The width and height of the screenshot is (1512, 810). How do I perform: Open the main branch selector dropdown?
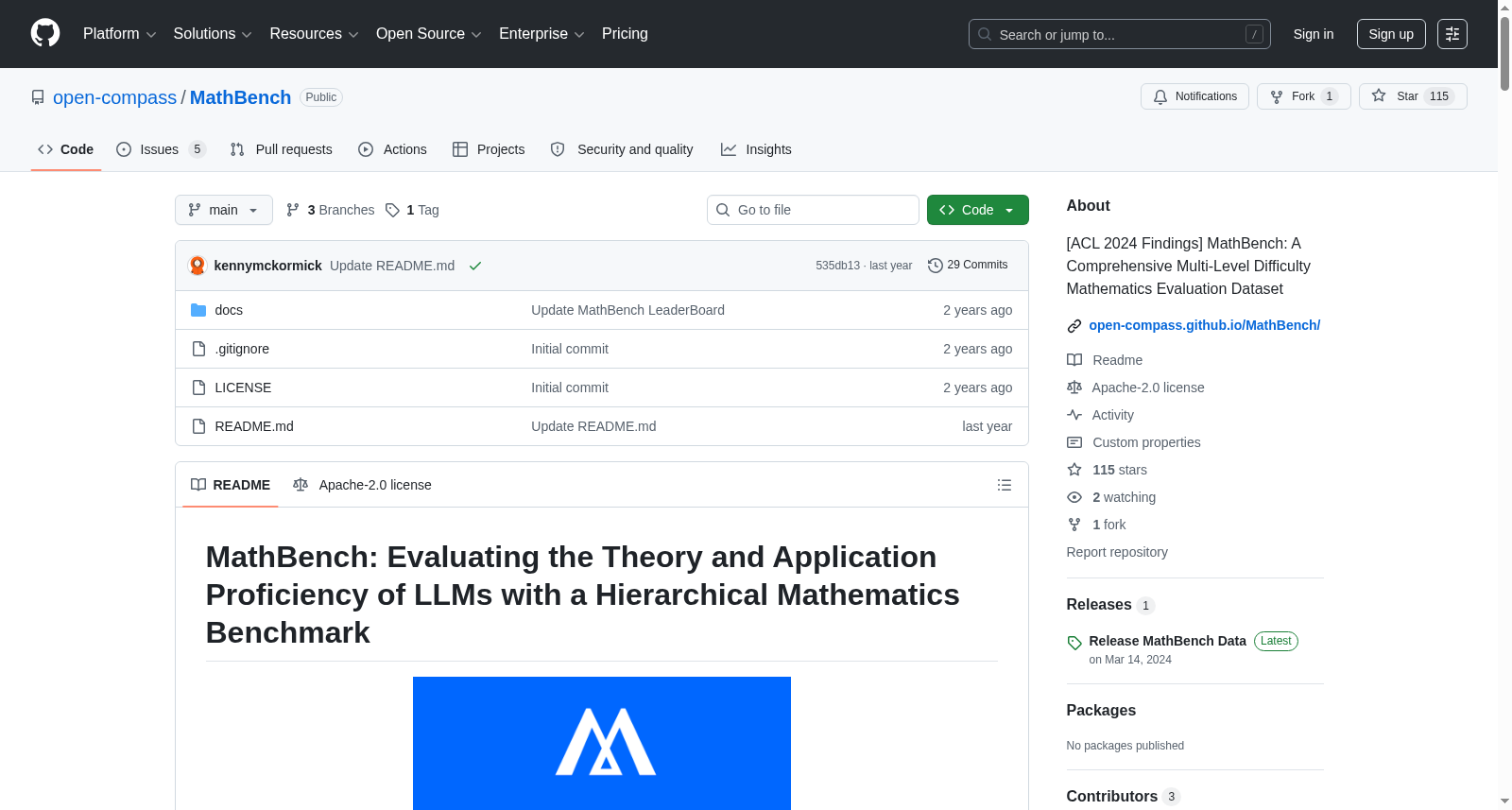pyautogui.click(x=224, y=210)
